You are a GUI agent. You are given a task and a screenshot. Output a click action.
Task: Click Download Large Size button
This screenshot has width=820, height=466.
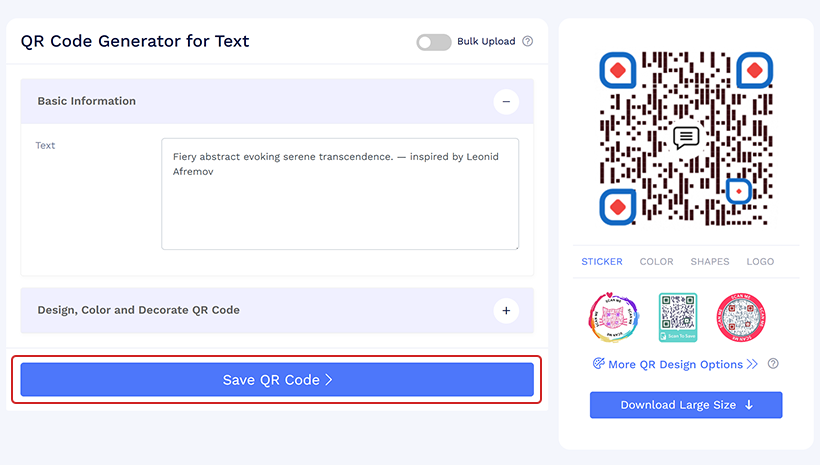coord(686,405)
